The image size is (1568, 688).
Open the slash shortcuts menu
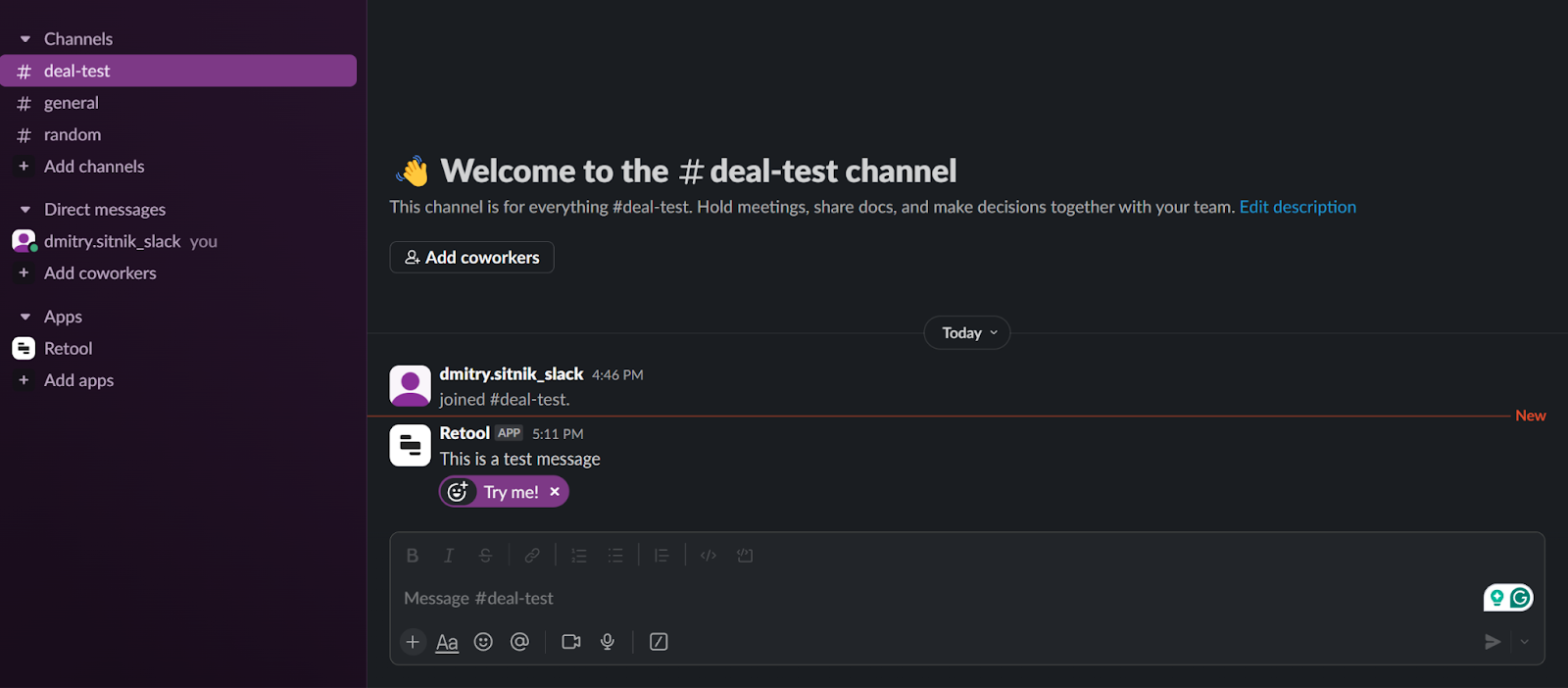pos(659,642)
